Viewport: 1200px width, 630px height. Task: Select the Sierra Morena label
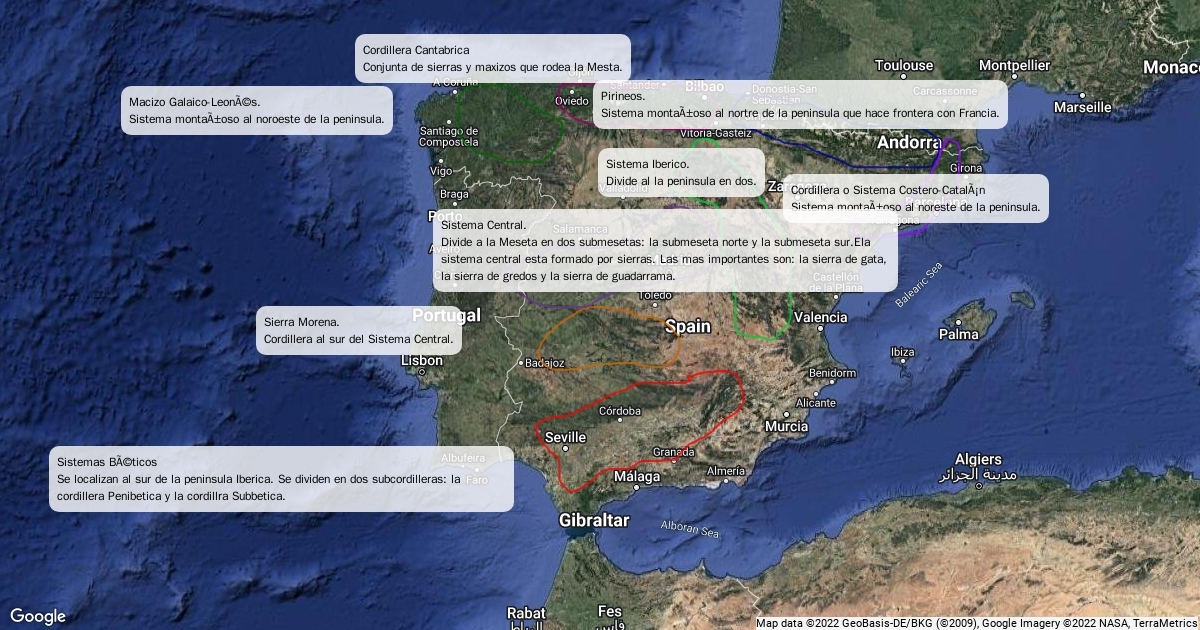(x=359, y=330)
